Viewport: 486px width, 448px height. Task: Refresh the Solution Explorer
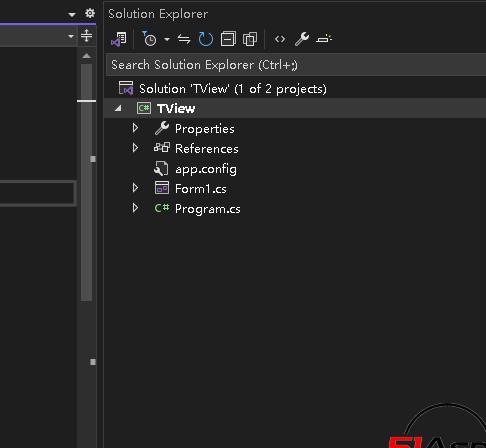click(205, 39)
